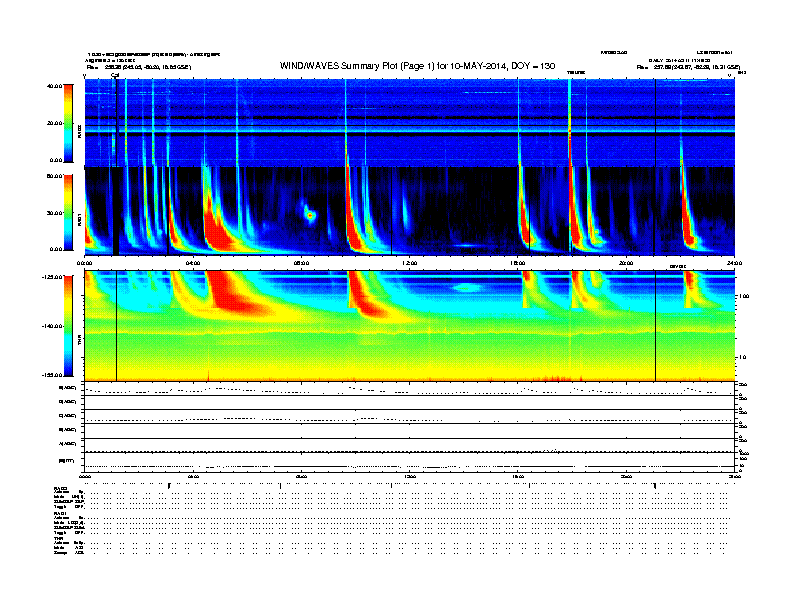792x612 pixels.
Task: Click 16:00 tick label under RAD1 spectrogram
Action: pyautogui.click(x=518, y=263)
